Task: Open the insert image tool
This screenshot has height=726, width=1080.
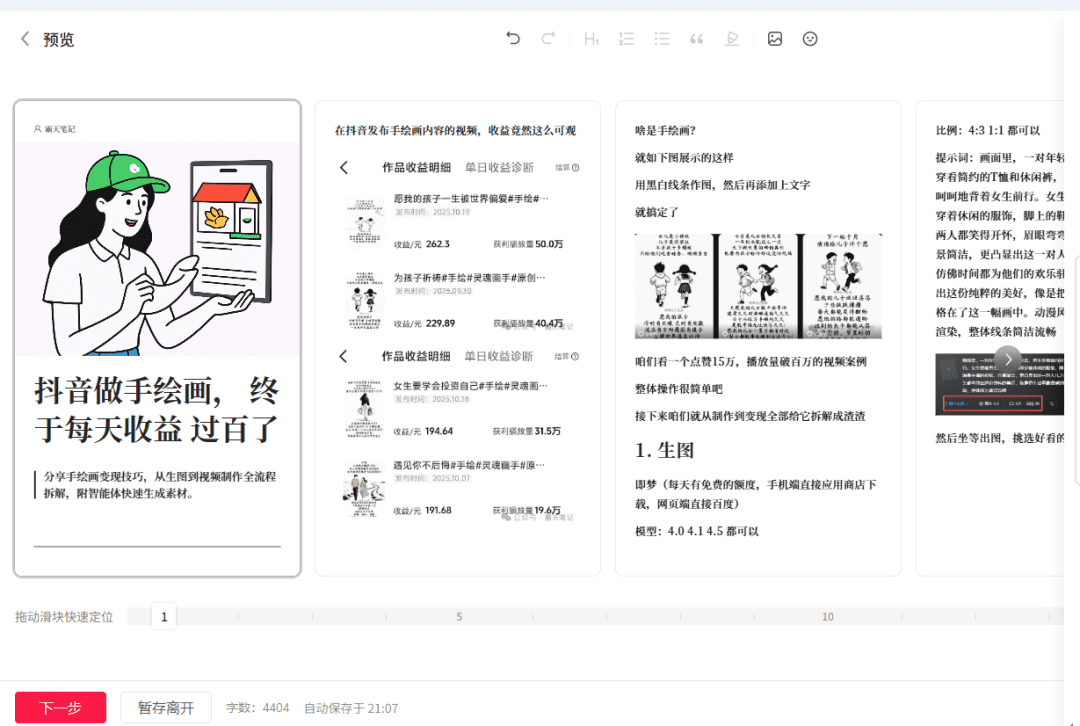Action: (775, 39)
